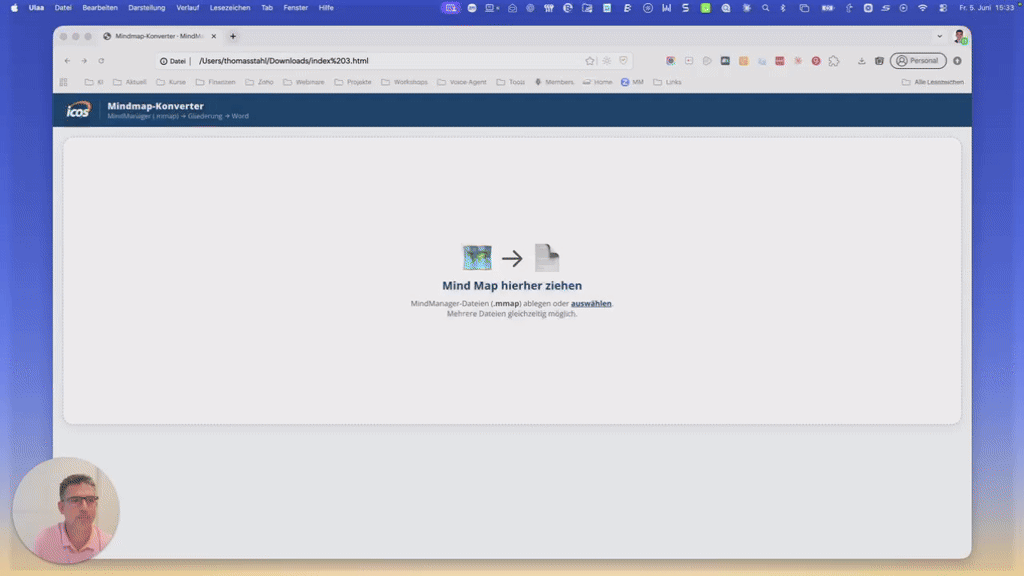
Task: Click the document file icon
Action: pos(547,258)
